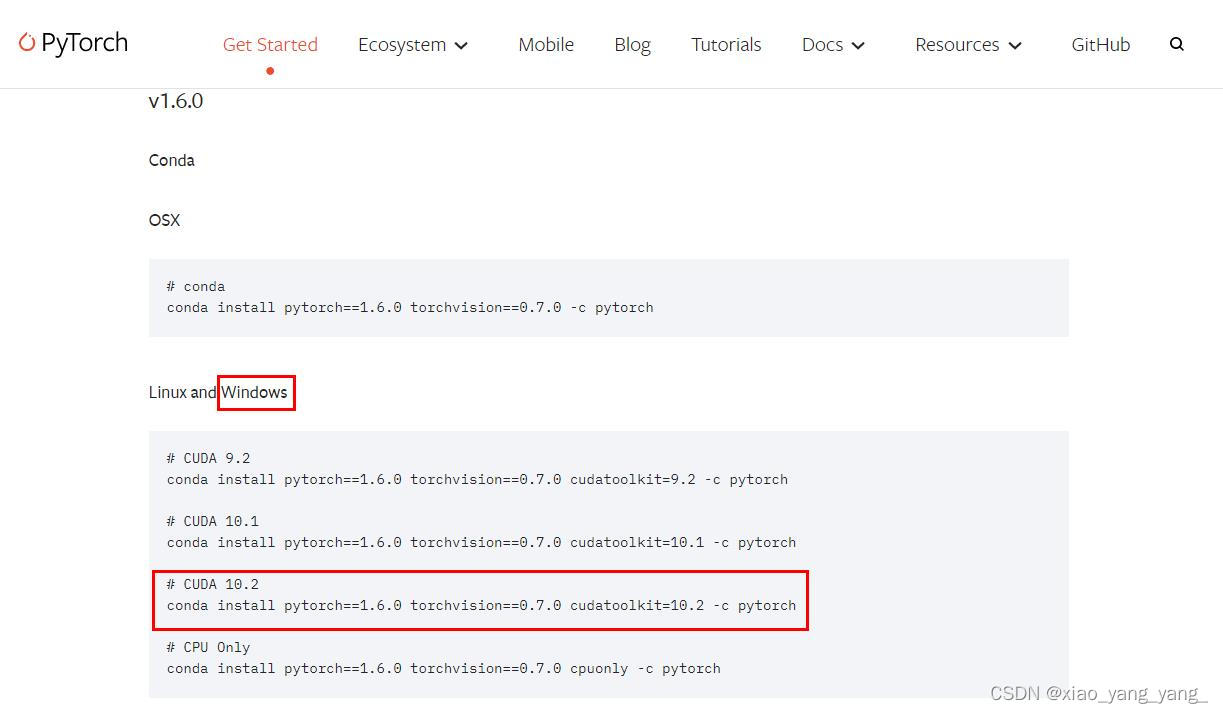Click the '# CUDA 10.2' comment
Image resolution: width=1223 pixels, height=713 pixels.
[x=212, y=585]
